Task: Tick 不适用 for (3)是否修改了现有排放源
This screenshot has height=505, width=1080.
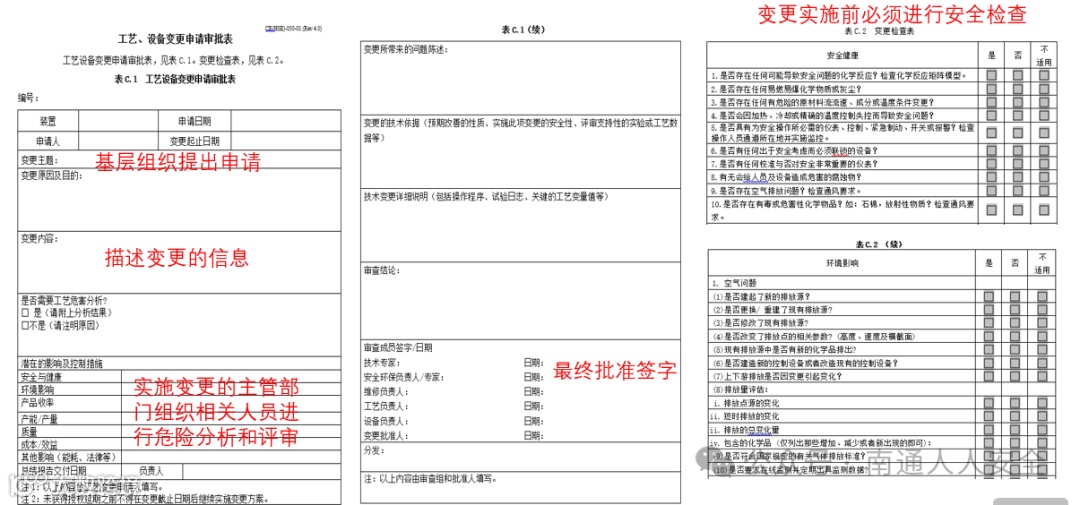Action: click(1042, 322)
